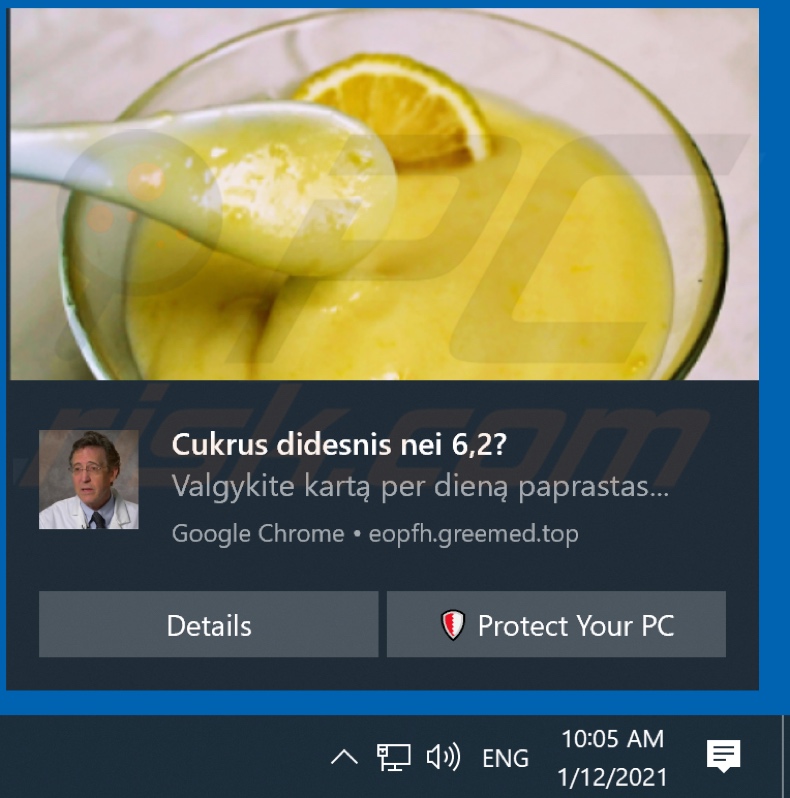
Task: Open the calendar from the 1/12/2021 date
Action: 612,777
